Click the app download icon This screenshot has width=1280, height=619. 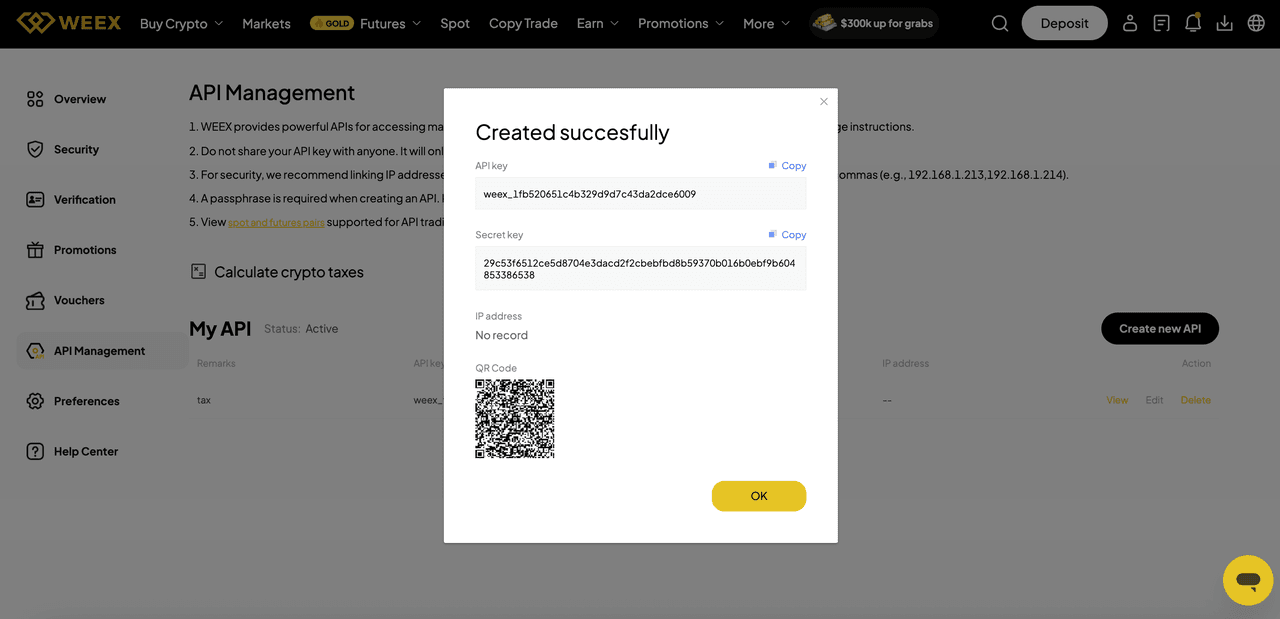pyautogui.click(x=1224, y=23)
